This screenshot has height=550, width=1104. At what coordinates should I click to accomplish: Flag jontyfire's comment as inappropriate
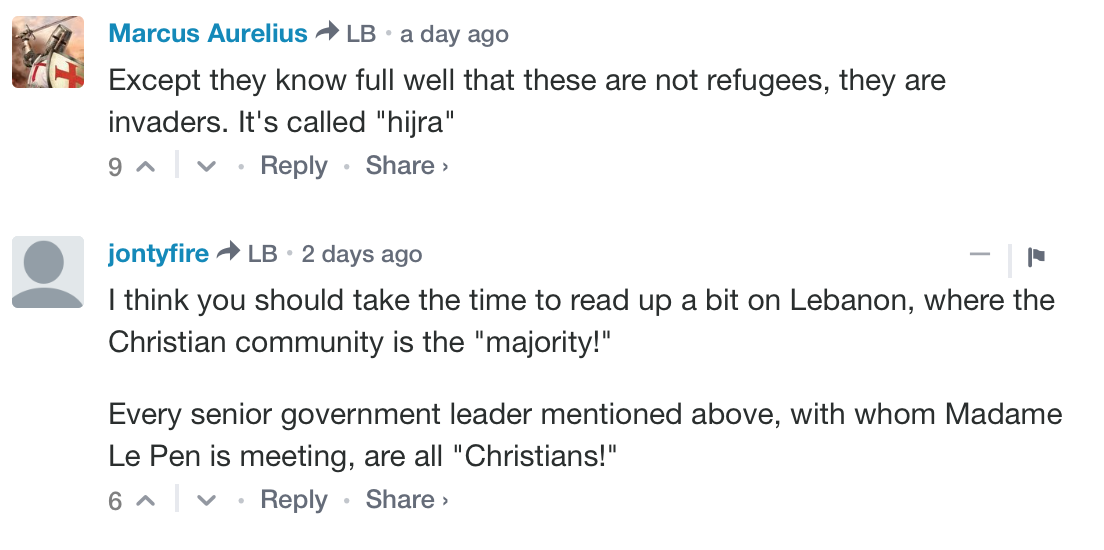pyautogui.click(x=1036, y=256)
